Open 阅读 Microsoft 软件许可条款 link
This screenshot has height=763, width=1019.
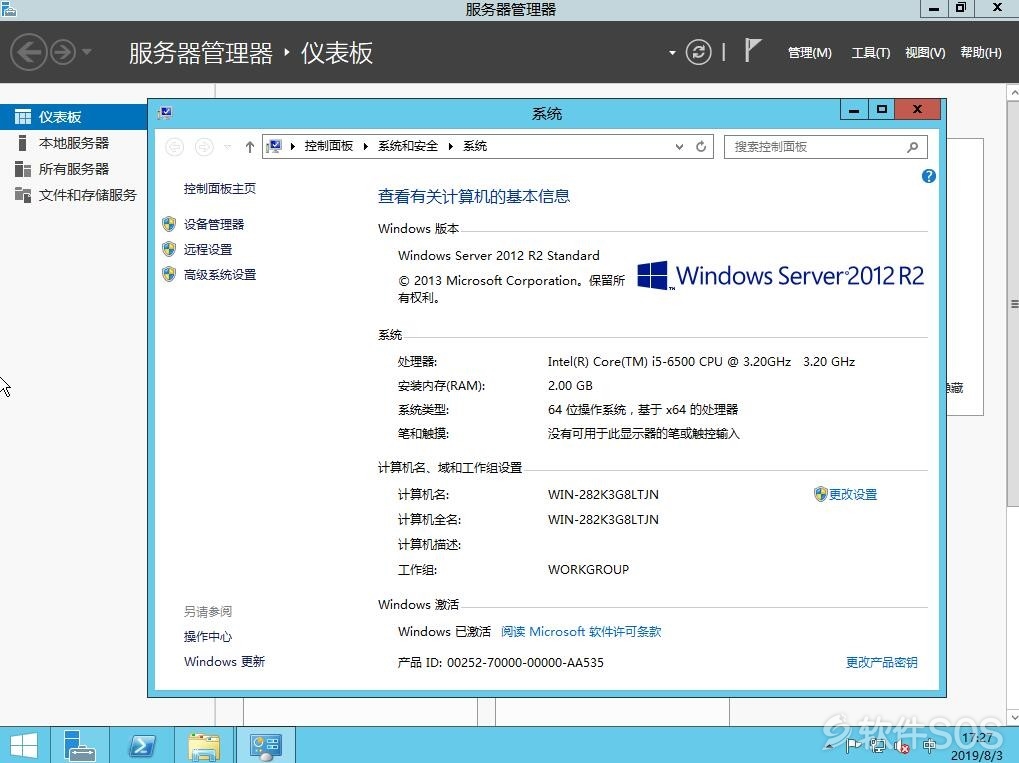pos(581,632)
